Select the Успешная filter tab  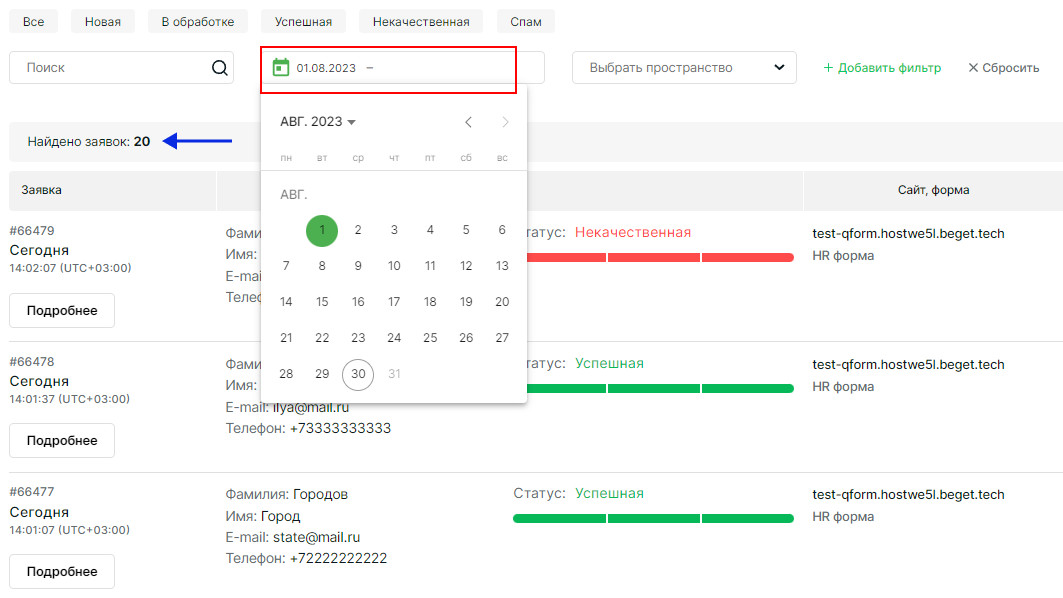click(x=303, y=21)
